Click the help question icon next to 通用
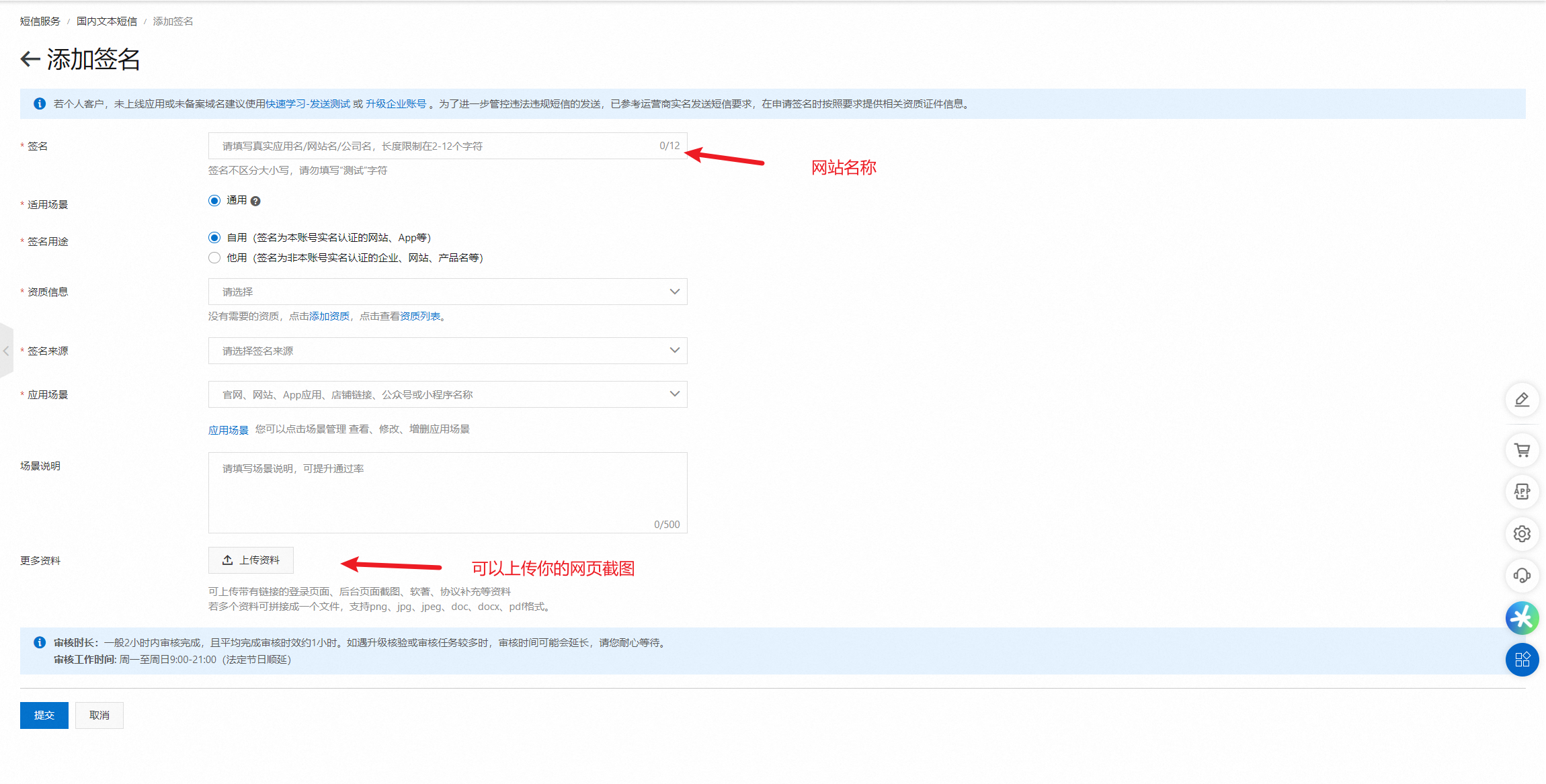This screenshot has height=784, width=1546. click(x=255, y=201)
